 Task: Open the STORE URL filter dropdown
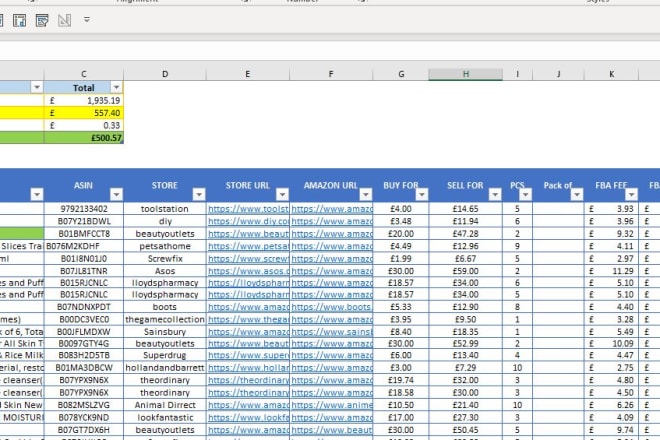click(282, 194)
